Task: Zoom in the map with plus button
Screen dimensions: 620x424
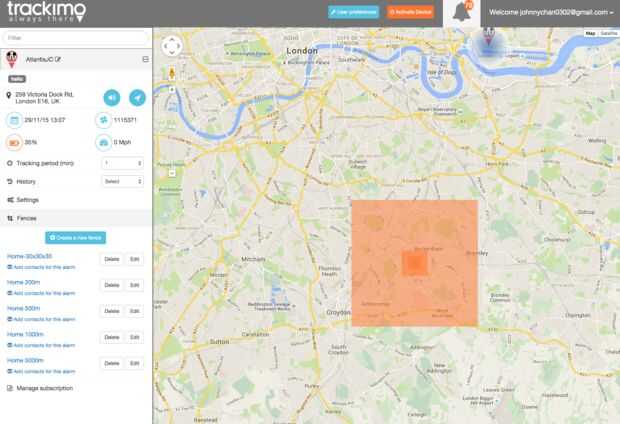Action: click(172, 90)
